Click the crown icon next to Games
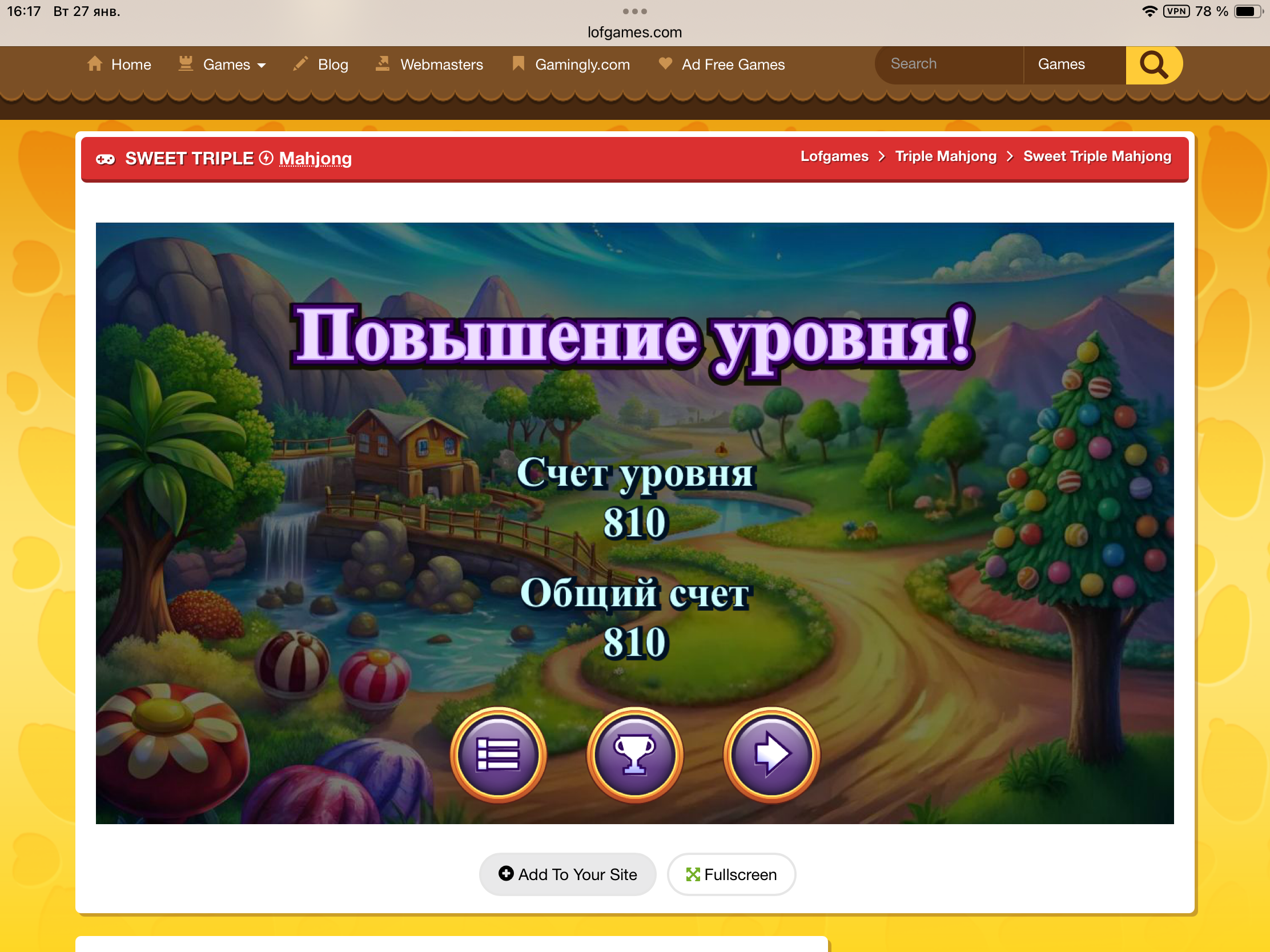This screenshot has width=1270, height=952. click(185, 64)
